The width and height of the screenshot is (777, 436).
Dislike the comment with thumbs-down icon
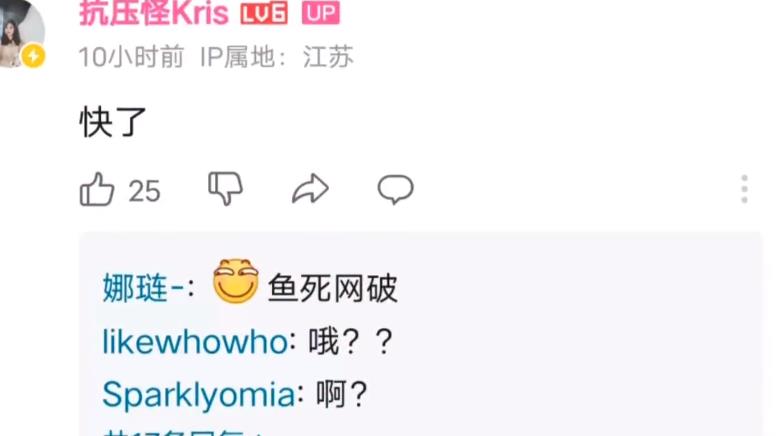tap(225, 188)
